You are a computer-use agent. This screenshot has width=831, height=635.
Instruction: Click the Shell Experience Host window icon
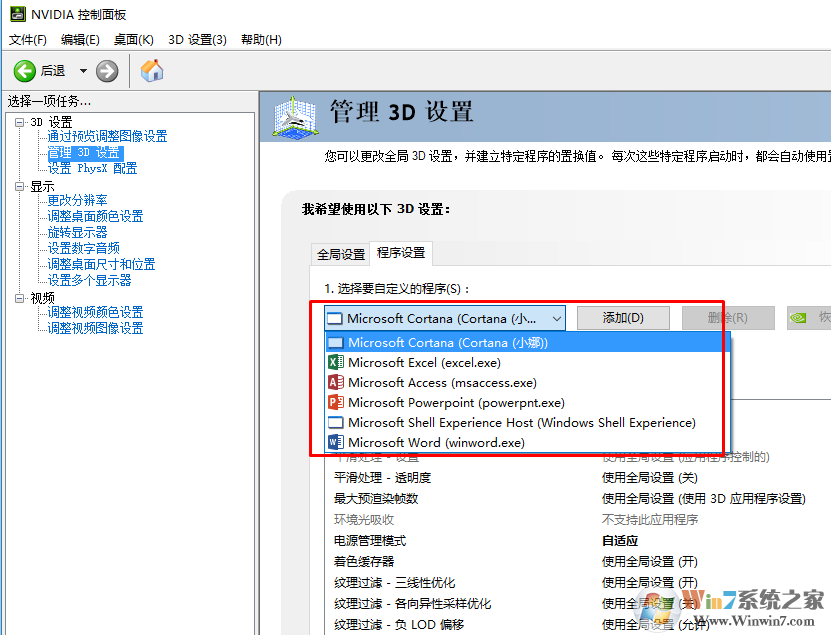click(336, 422)
